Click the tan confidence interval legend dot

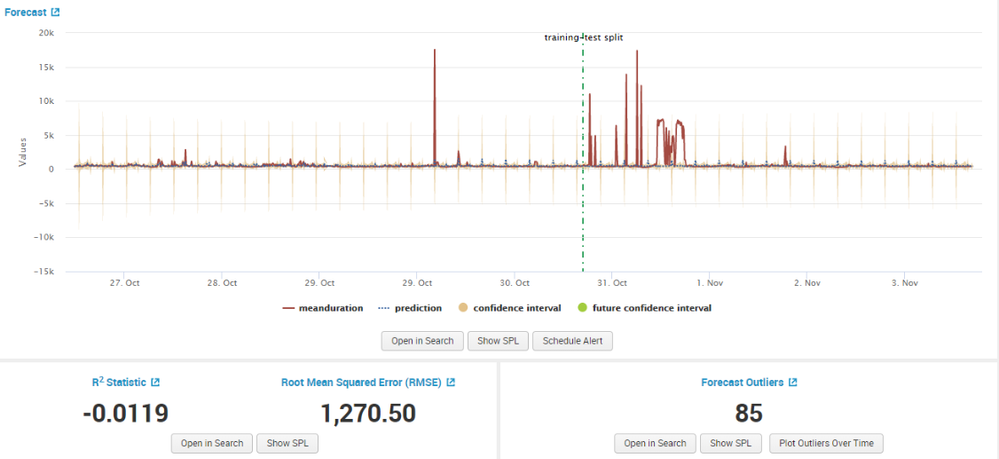pyautogui.click(x=463, y=308)
